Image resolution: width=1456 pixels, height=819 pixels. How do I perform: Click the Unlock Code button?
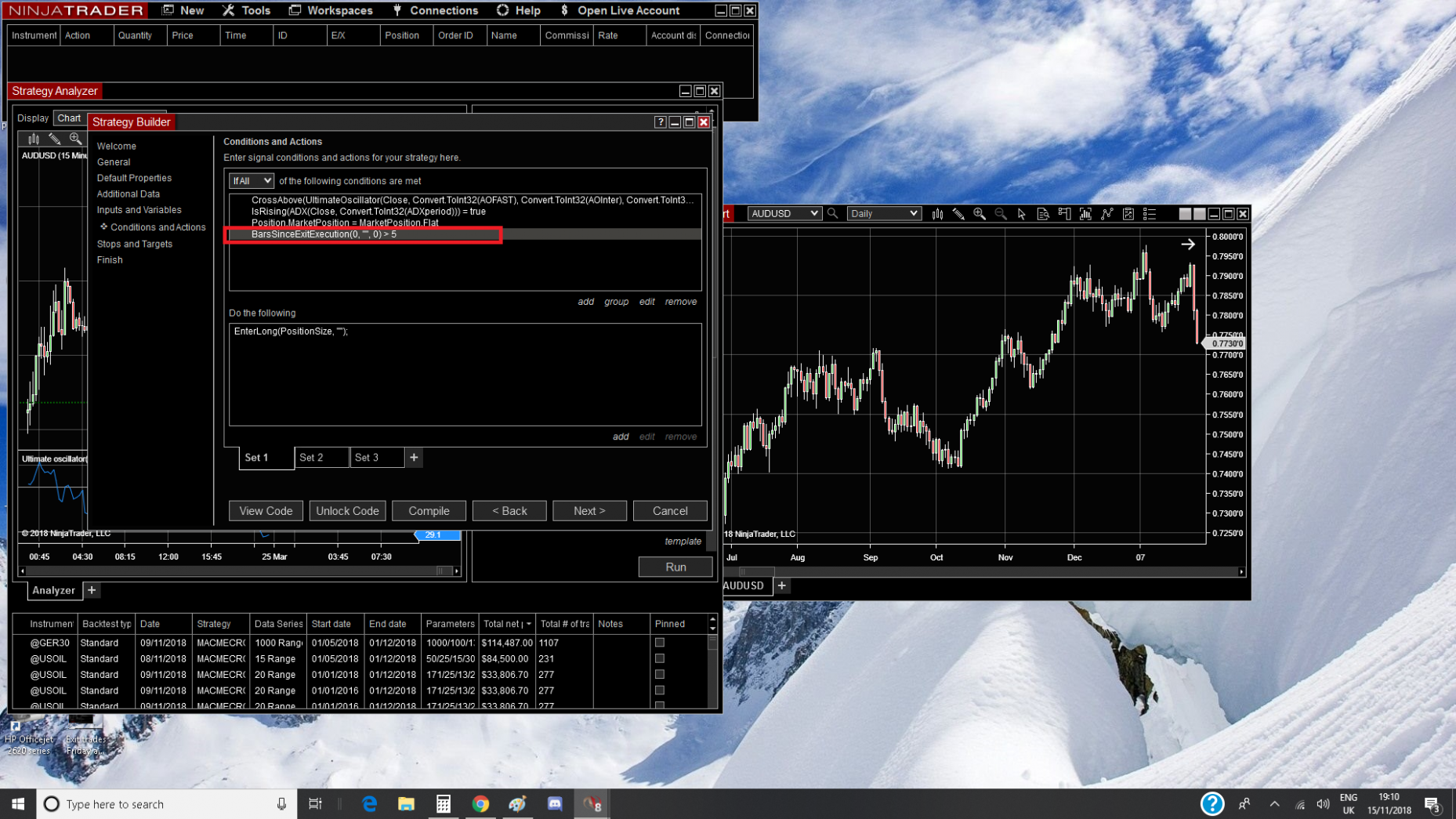tap(347, 511)
